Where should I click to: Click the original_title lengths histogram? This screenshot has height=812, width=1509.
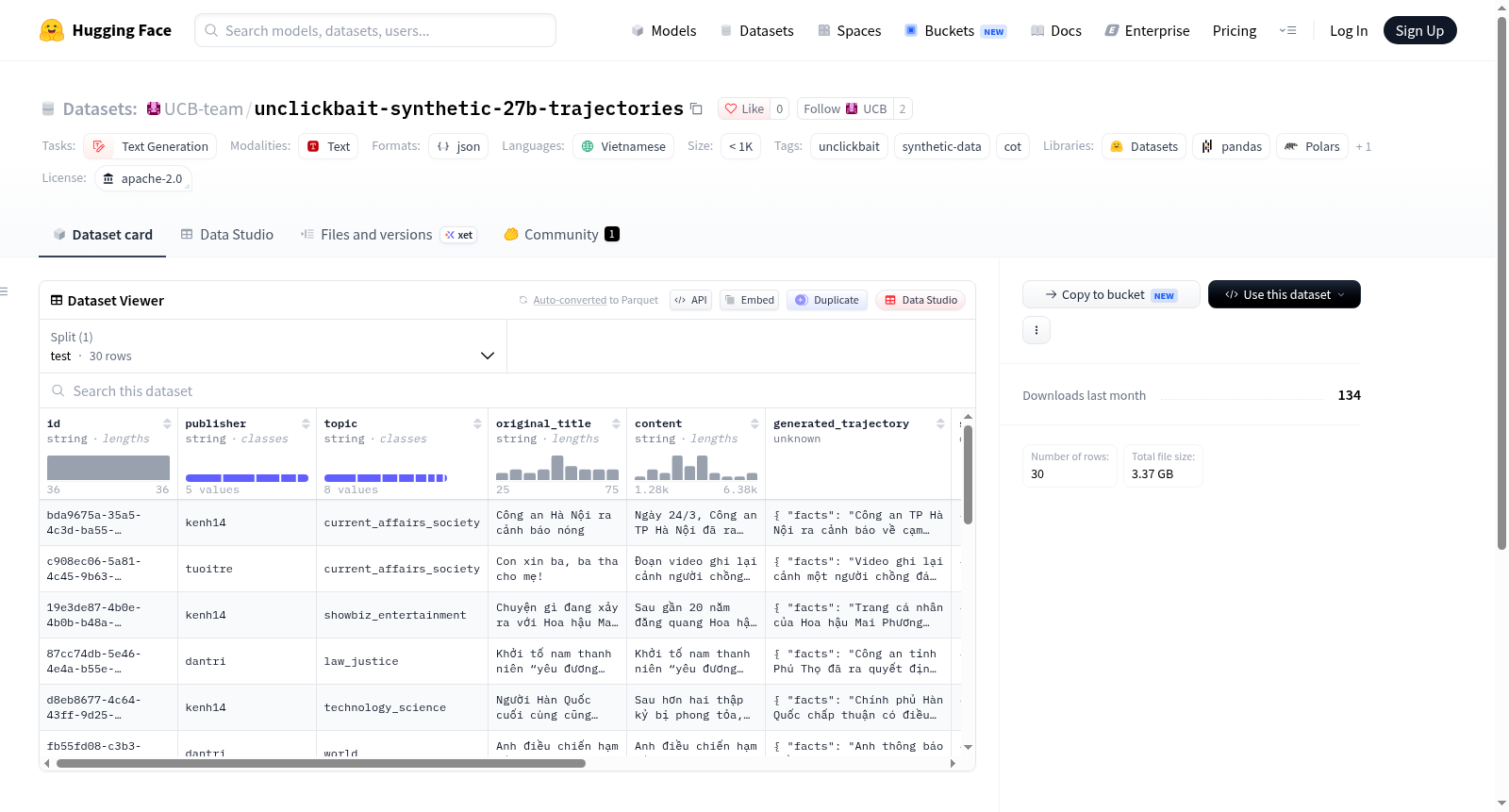point(557,468)
